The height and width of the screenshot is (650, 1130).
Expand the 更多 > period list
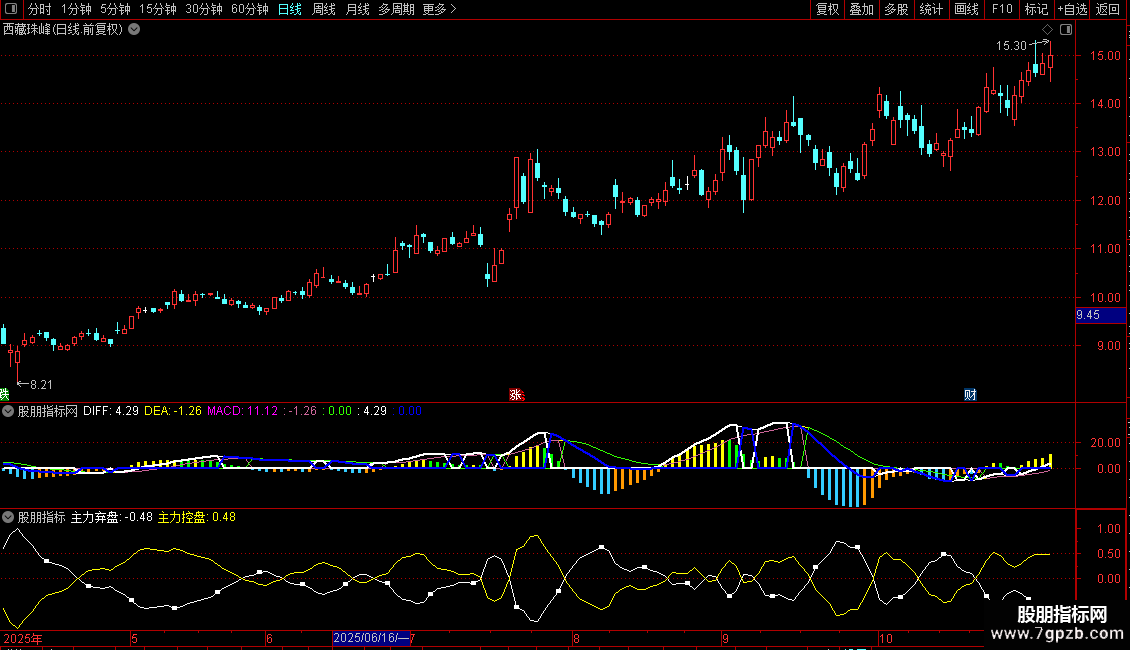pyautogui.click(x=439, y=9)
